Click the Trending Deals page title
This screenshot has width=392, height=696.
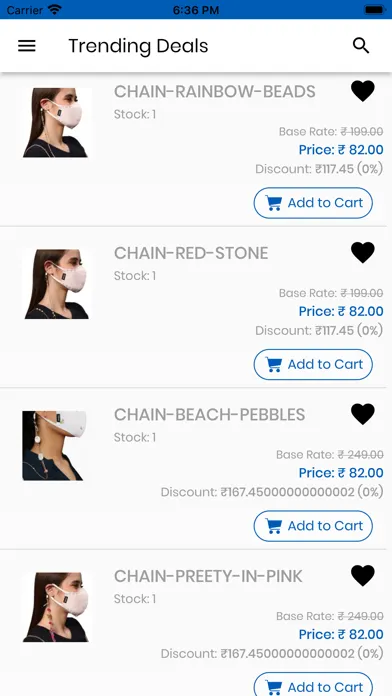click(x=138, y=46)
